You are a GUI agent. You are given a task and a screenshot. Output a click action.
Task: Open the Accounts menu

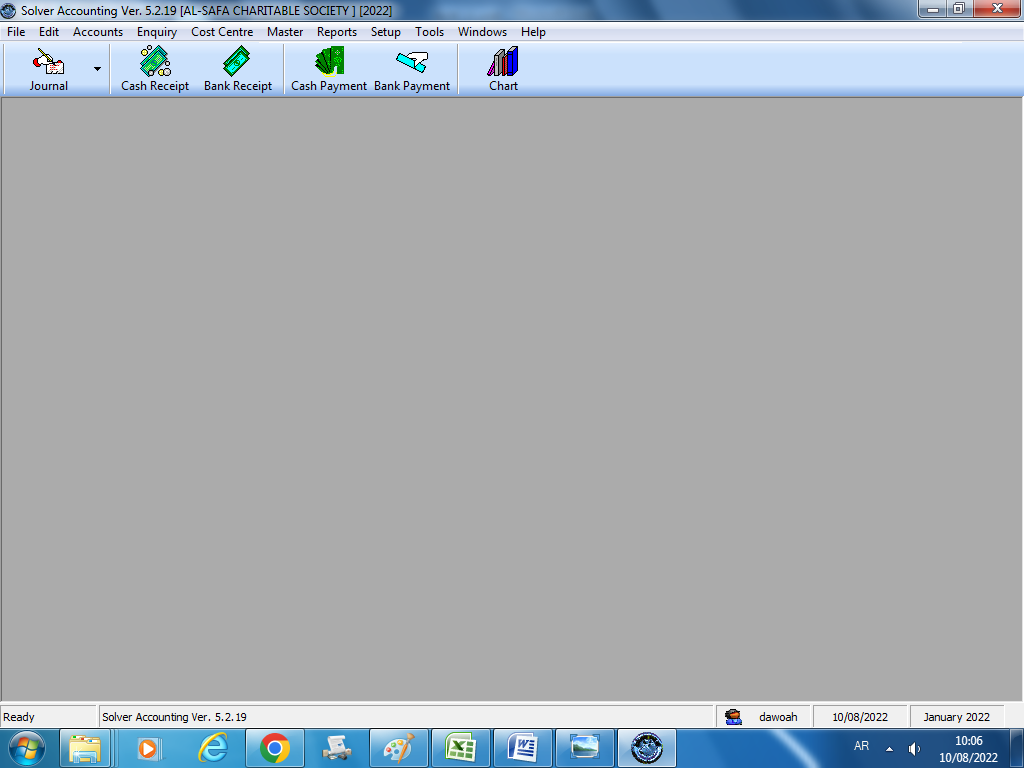(x=98, y=32)
